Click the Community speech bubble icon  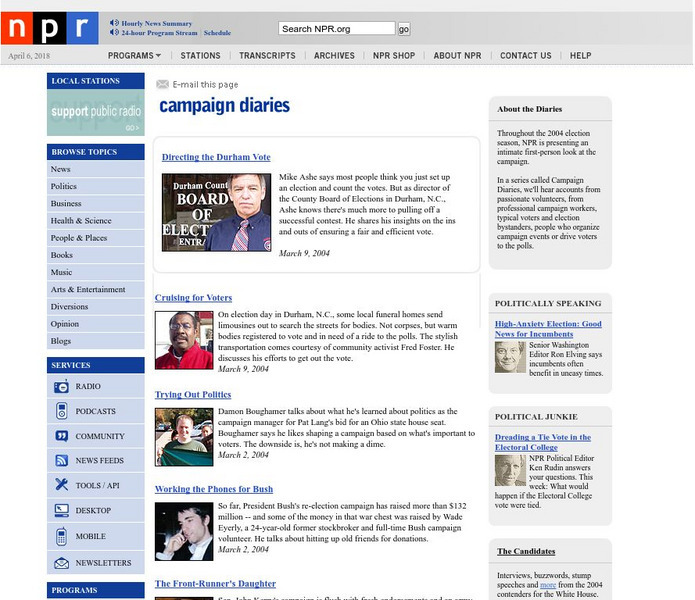(62, 436)
